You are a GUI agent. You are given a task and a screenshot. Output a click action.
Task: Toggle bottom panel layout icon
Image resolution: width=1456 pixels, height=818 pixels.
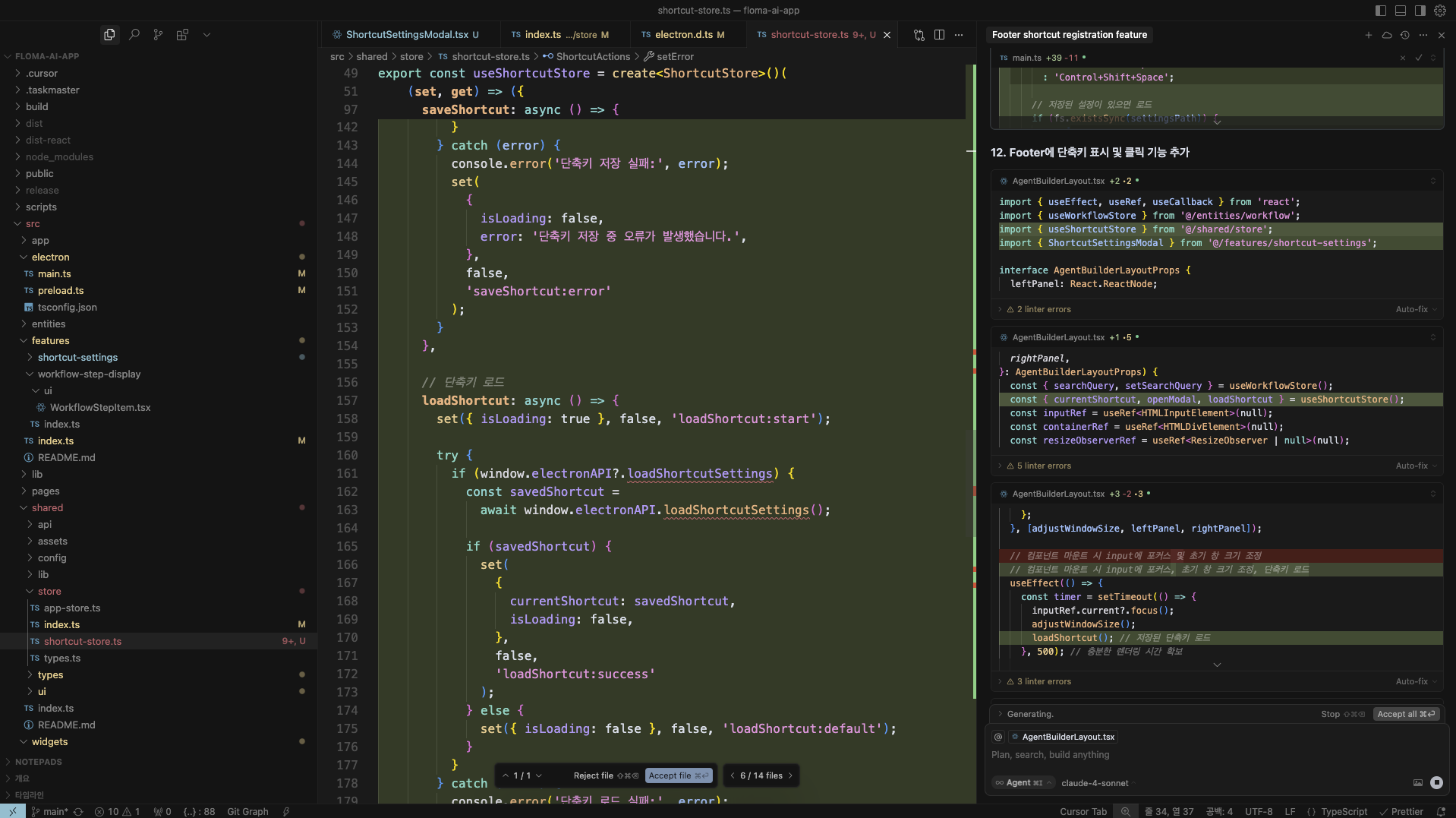[x=1401, y=11]
